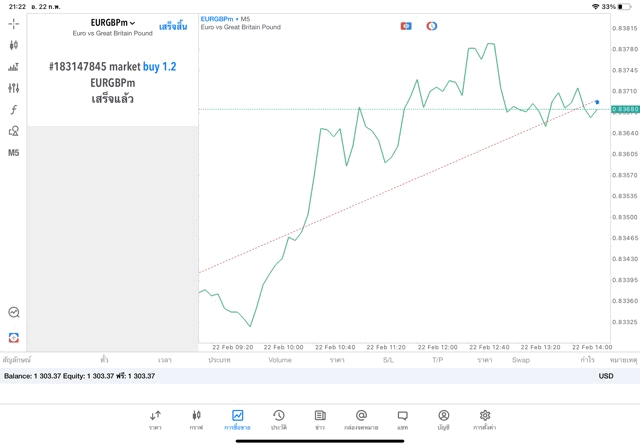Activate the crosshair cursor tool
Viewport: 640px width, 447px height.
tap(13, 24)
